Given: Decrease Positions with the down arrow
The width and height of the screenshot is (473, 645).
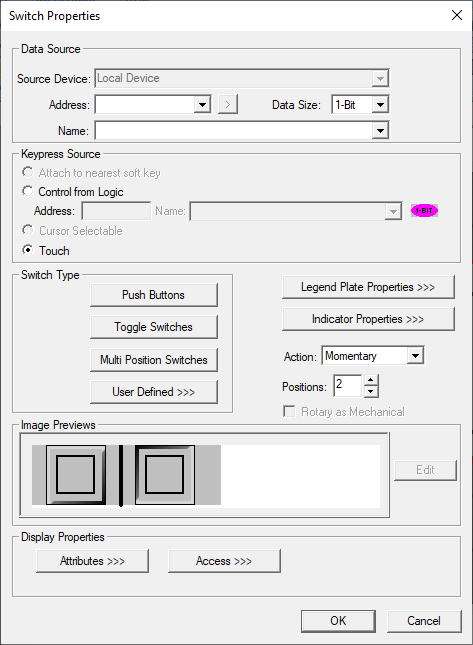Looking at the screenshot, I should tap(371, 391).
